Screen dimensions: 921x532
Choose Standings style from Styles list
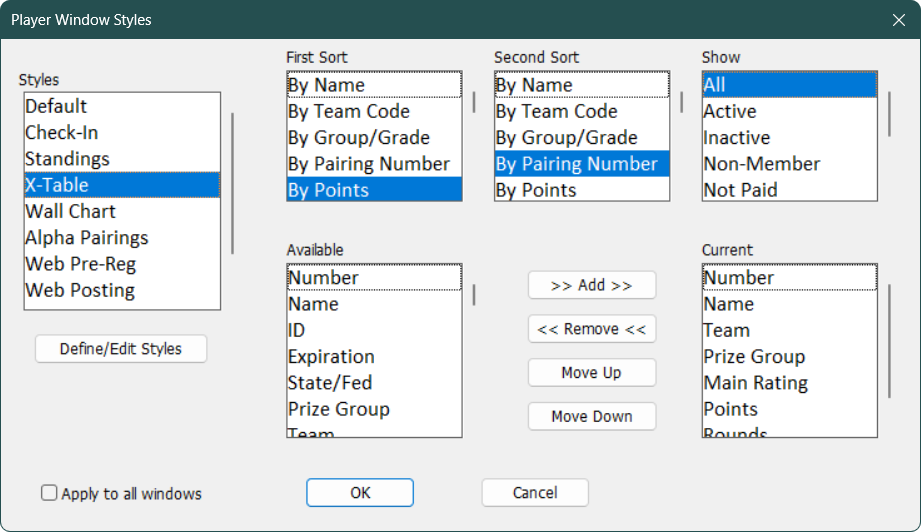pos(68,159)
